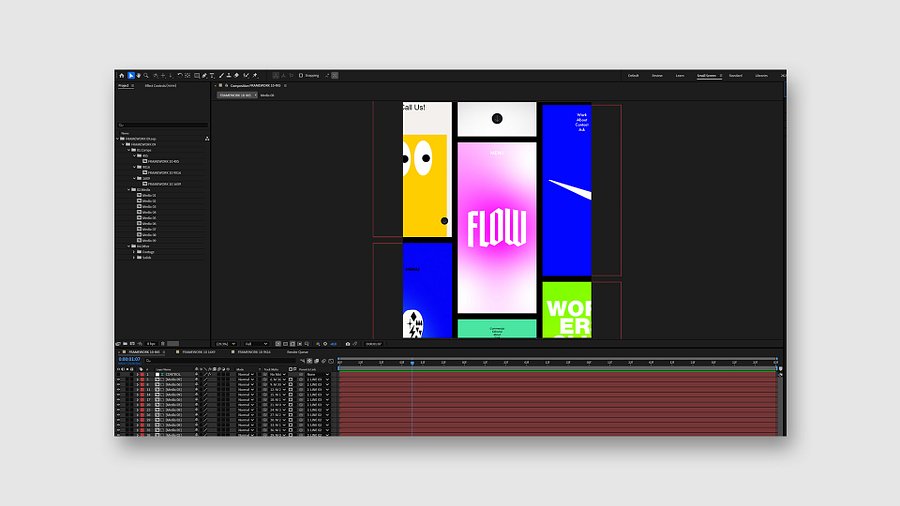Open the FRAMEWORK 10 1609 timeline tab
The image size is (900, 506).
(199, 352)
